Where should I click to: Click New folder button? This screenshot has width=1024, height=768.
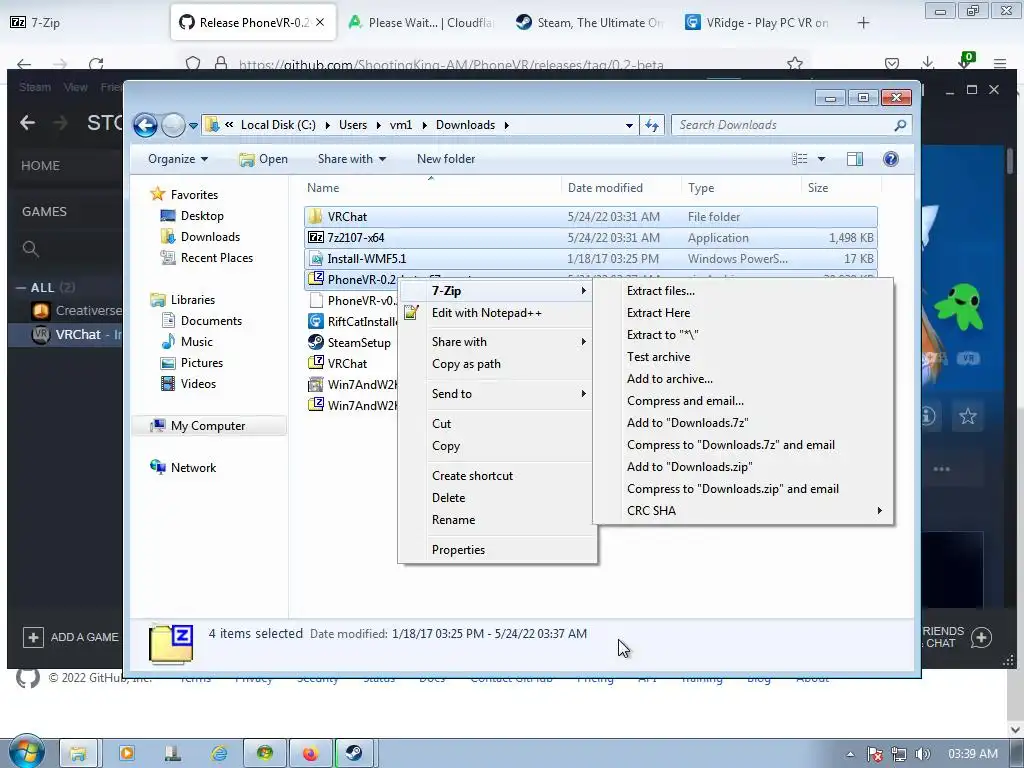[x=446, y=159]
